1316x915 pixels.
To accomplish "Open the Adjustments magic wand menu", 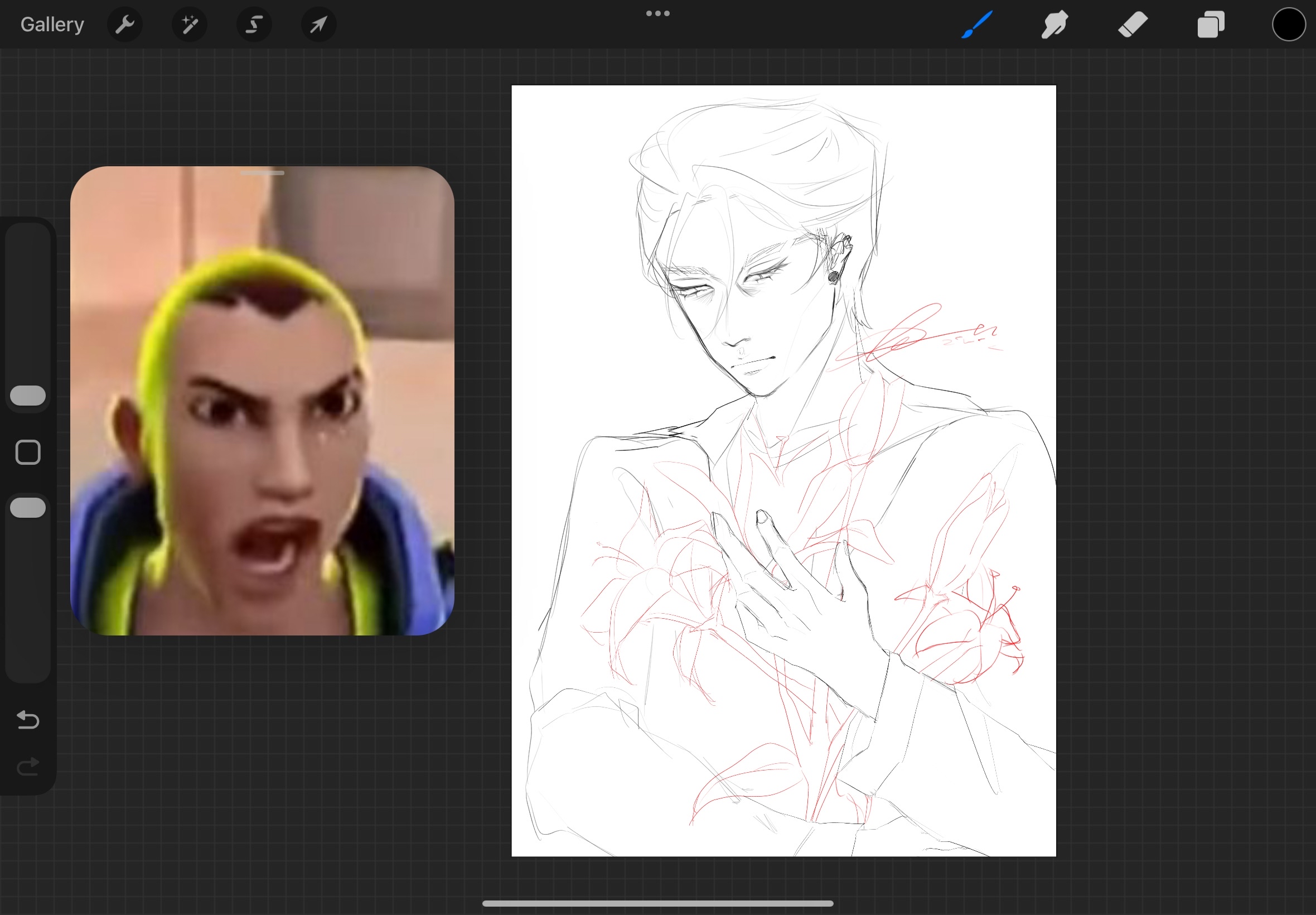I will pyautogui.click(x=189, y=25).
